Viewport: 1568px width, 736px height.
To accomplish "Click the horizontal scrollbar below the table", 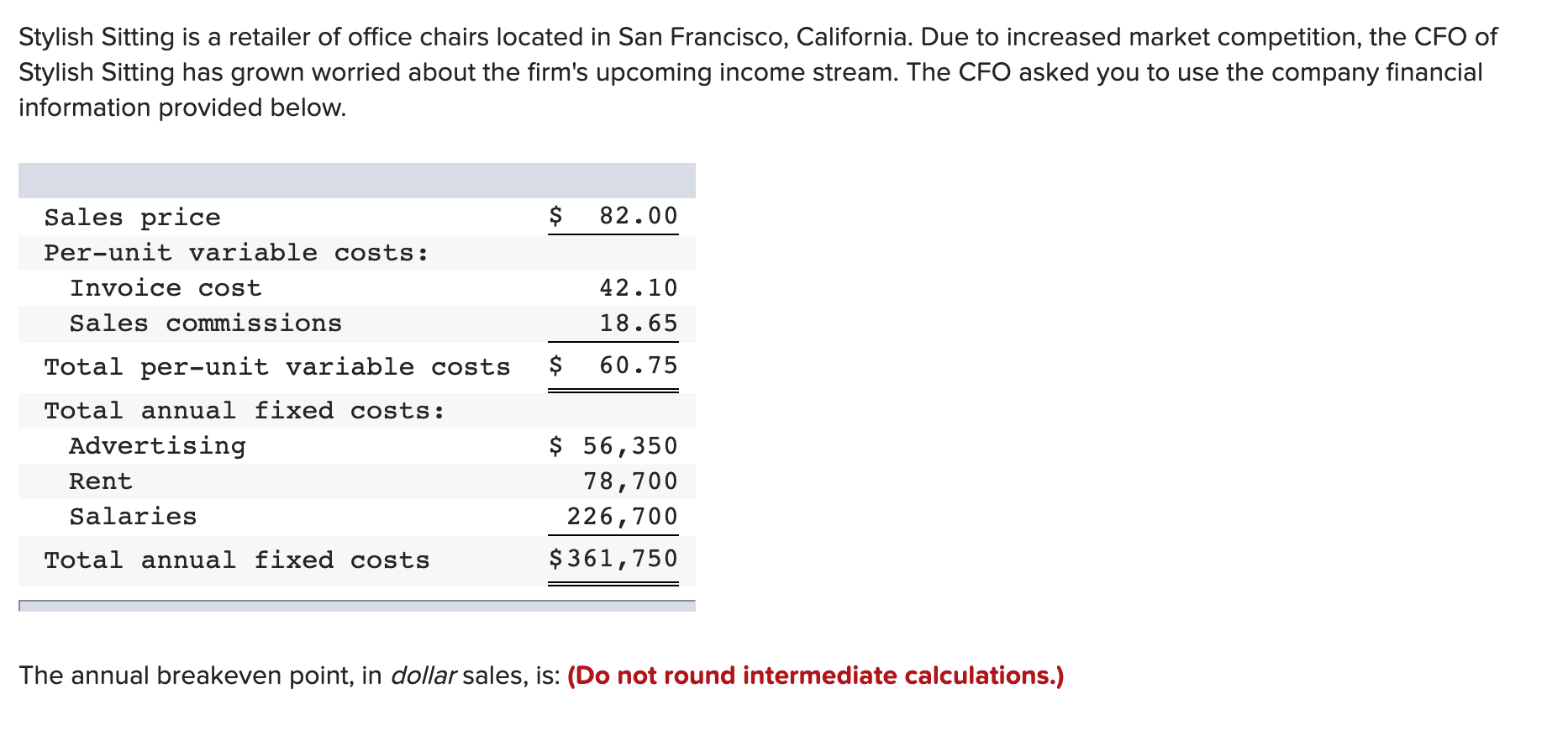I will [356, 606].
